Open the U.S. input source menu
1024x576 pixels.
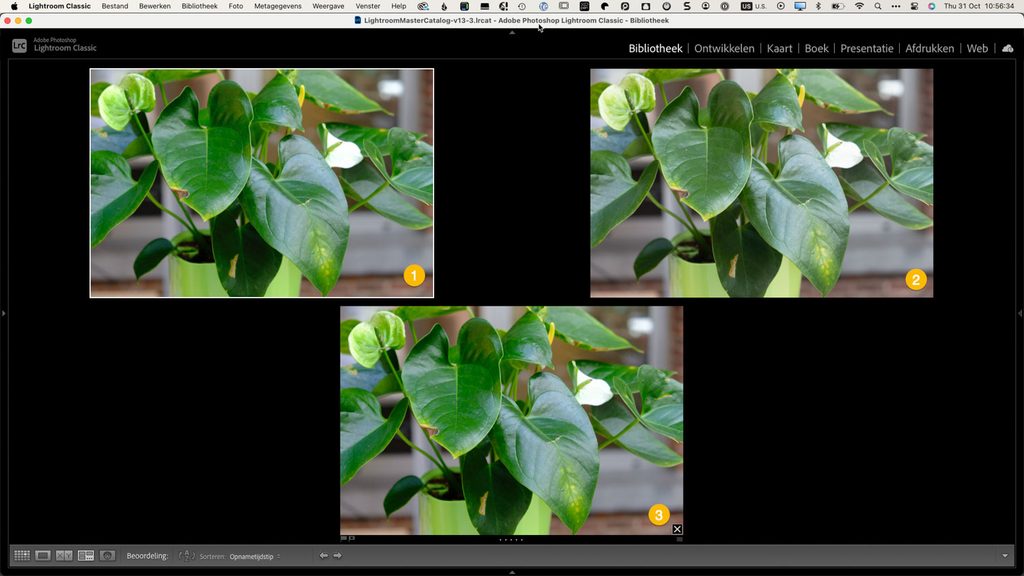click(753, 6)
